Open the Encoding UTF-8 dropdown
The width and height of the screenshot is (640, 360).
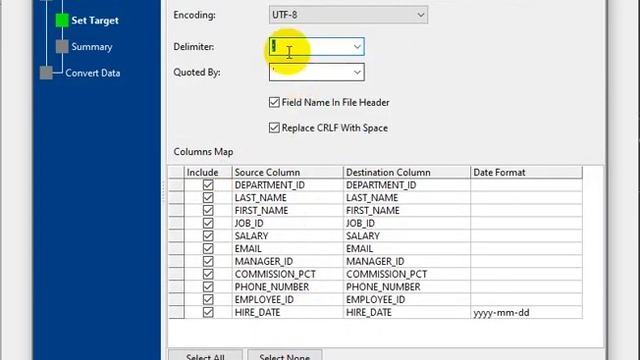coord(348,15)
